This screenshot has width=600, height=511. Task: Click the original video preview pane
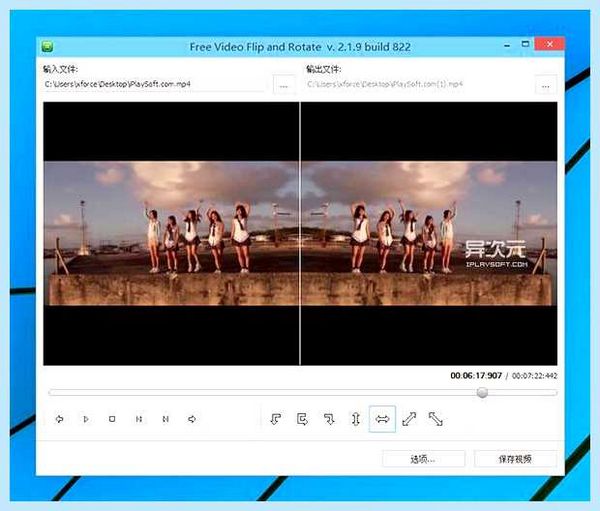tap(171, 233)
